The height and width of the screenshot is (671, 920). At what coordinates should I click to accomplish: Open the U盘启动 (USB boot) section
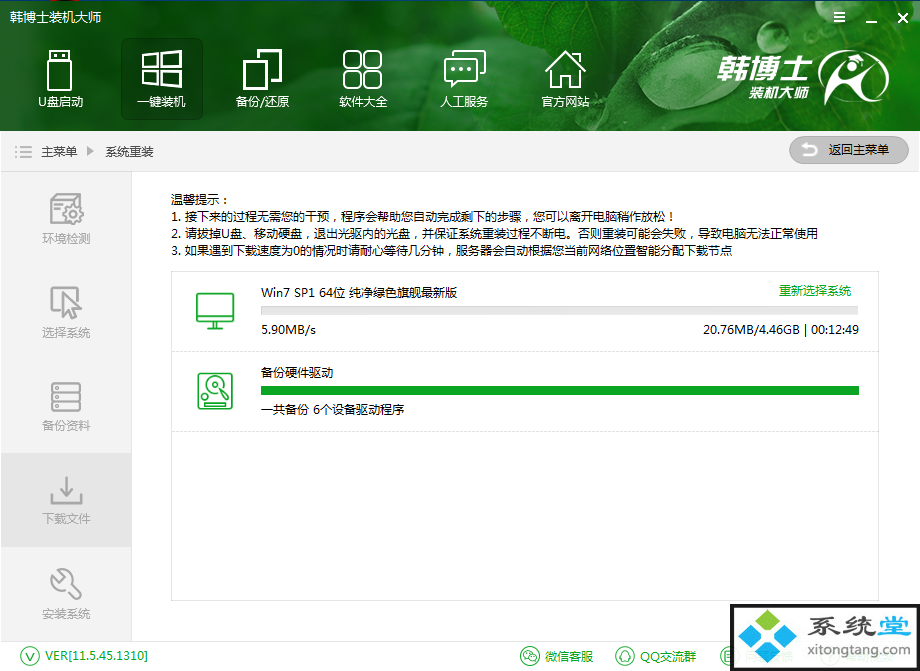coord(60,79)
